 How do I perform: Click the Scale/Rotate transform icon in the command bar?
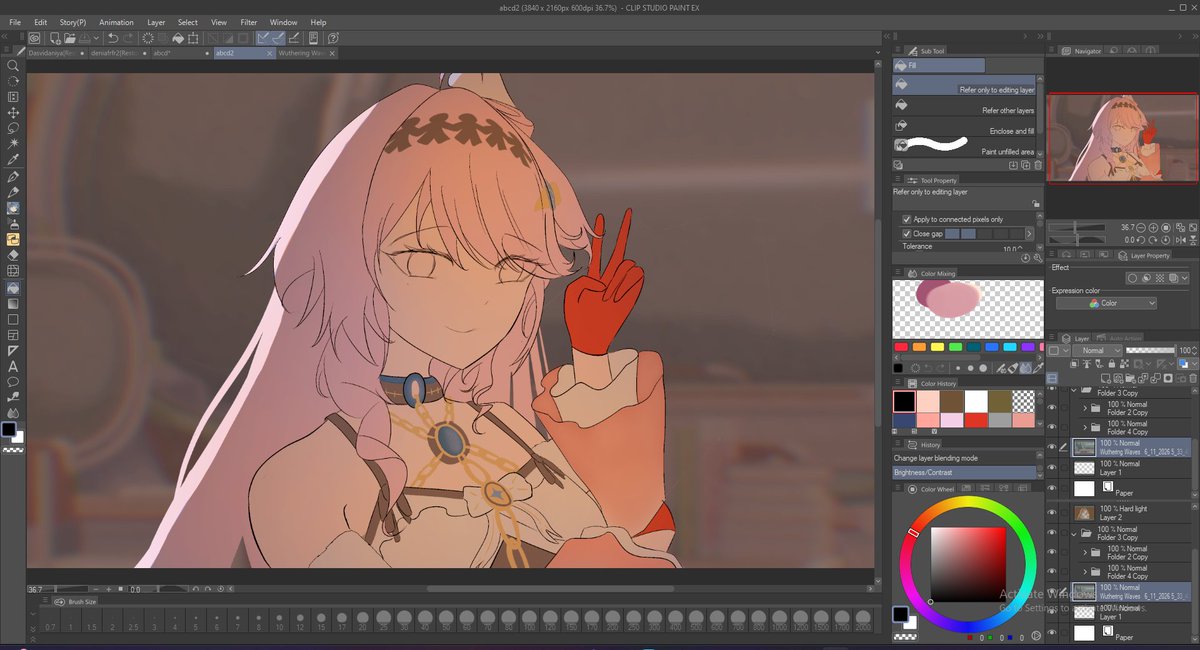pos(192,38)
